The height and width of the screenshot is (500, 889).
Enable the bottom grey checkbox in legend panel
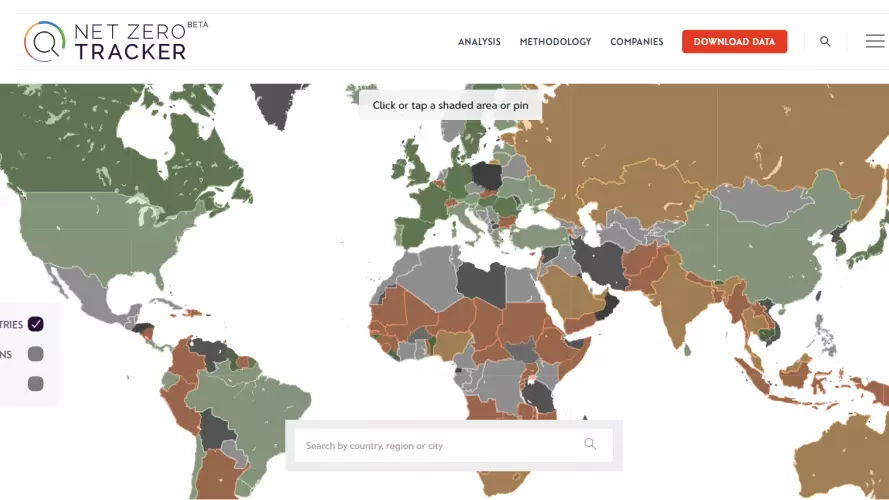36,384
